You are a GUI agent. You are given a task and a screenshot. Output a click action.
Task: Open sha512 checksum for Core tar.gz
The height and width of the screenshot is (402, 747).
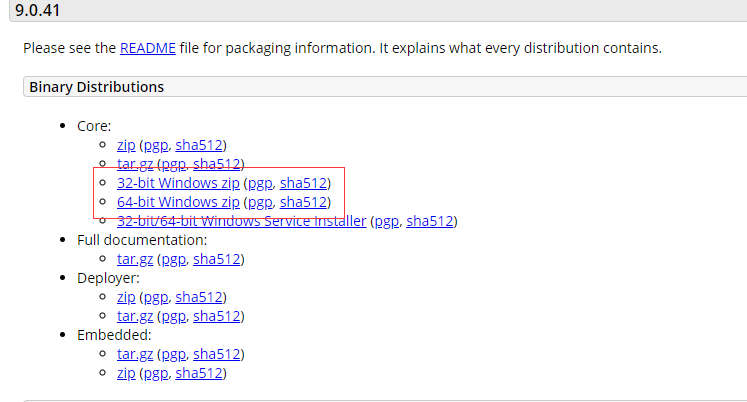click(218, 164)
